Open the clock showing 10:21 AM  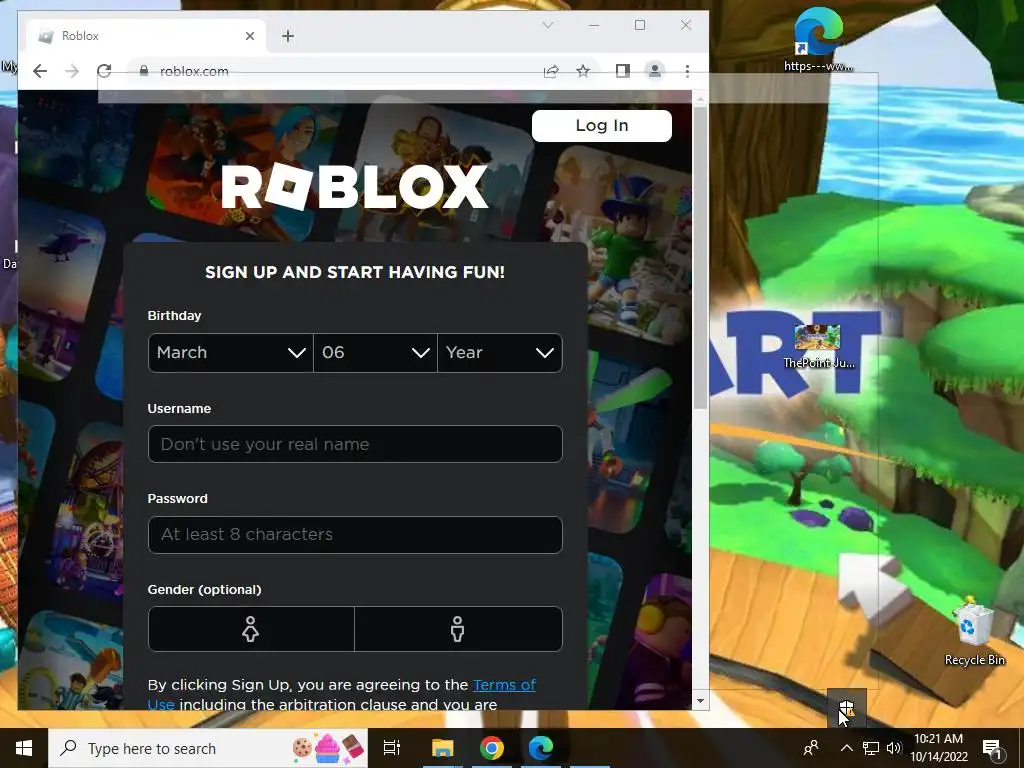[x=938, y=748]
